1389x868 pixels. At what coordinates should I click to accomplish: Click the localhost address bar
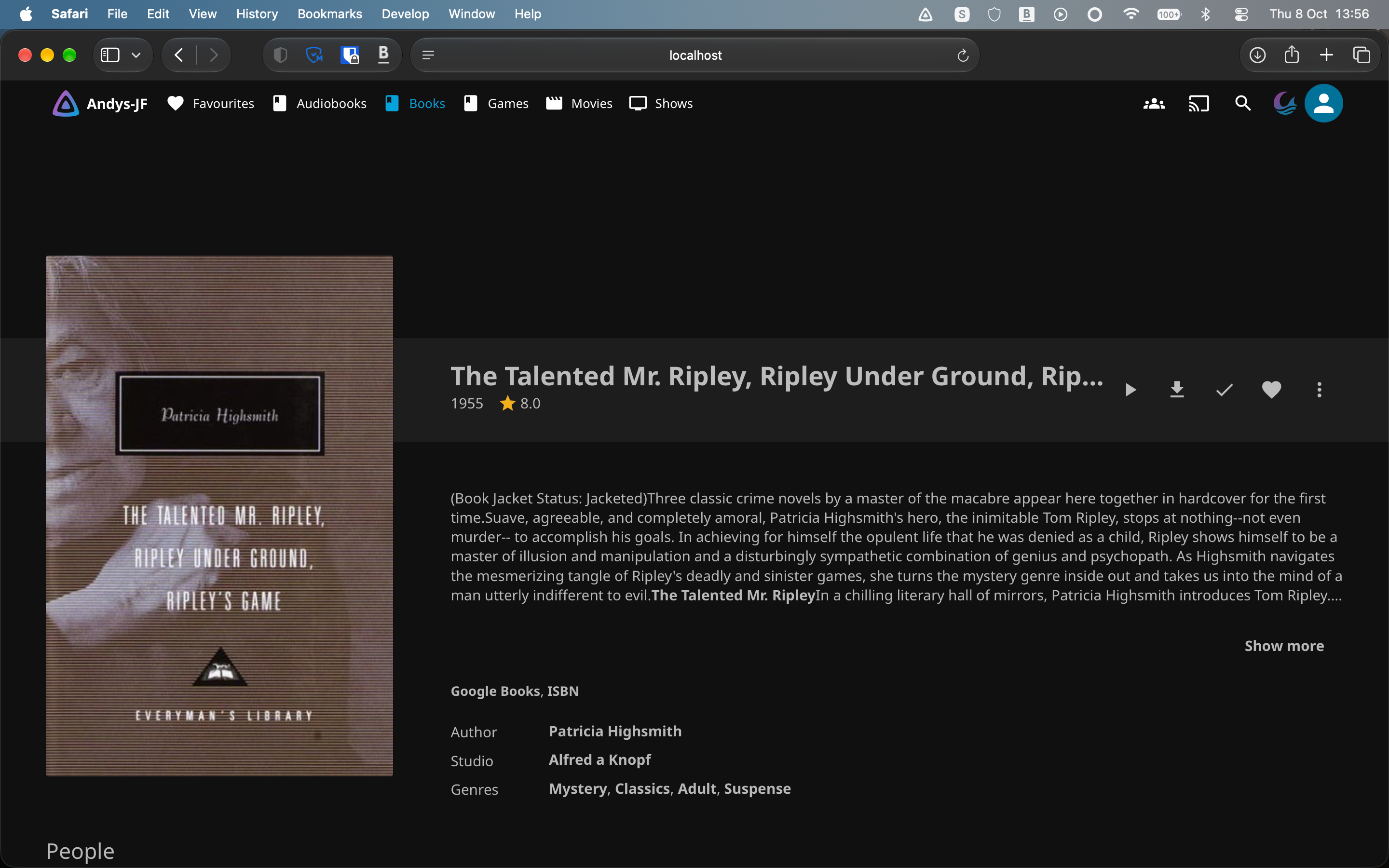point(694,55)
